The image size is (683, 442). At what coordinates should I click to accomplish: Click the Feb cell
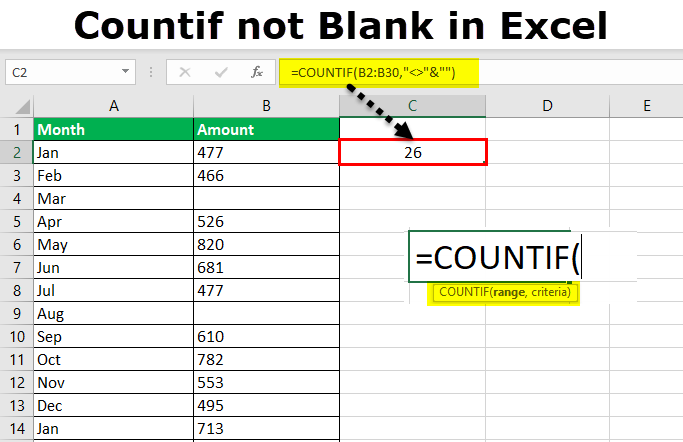point(114,175)
